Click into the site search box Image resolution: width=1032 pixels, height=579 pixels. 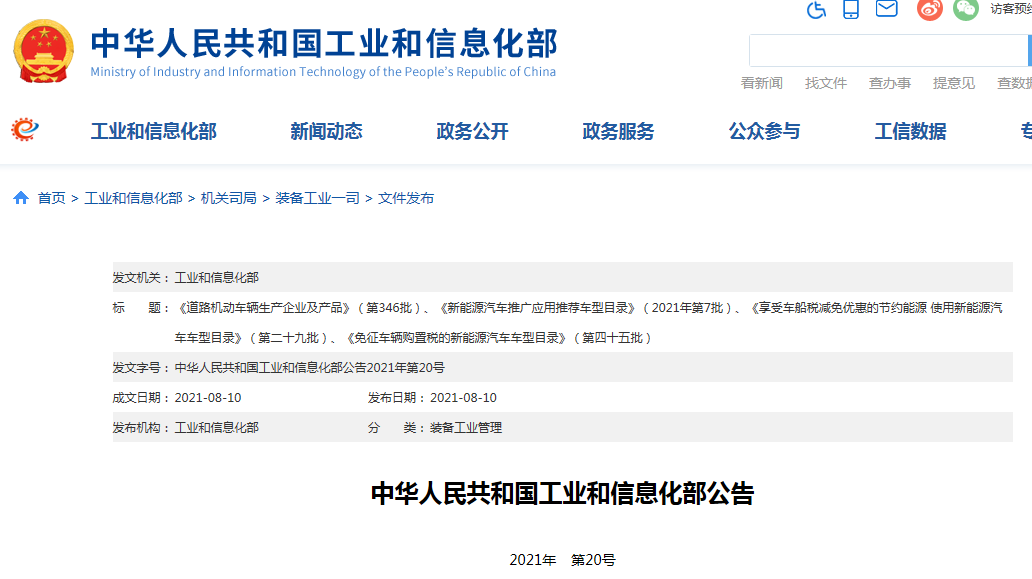coord(889,51)
